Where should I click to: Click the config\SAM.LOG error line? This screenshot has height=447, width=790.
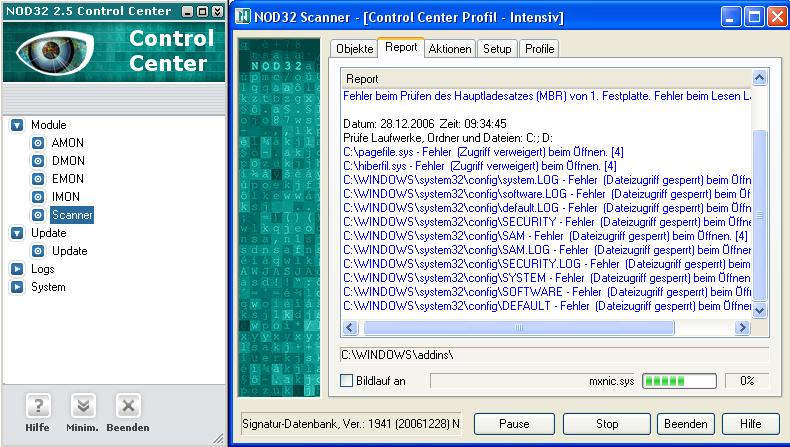547,250
